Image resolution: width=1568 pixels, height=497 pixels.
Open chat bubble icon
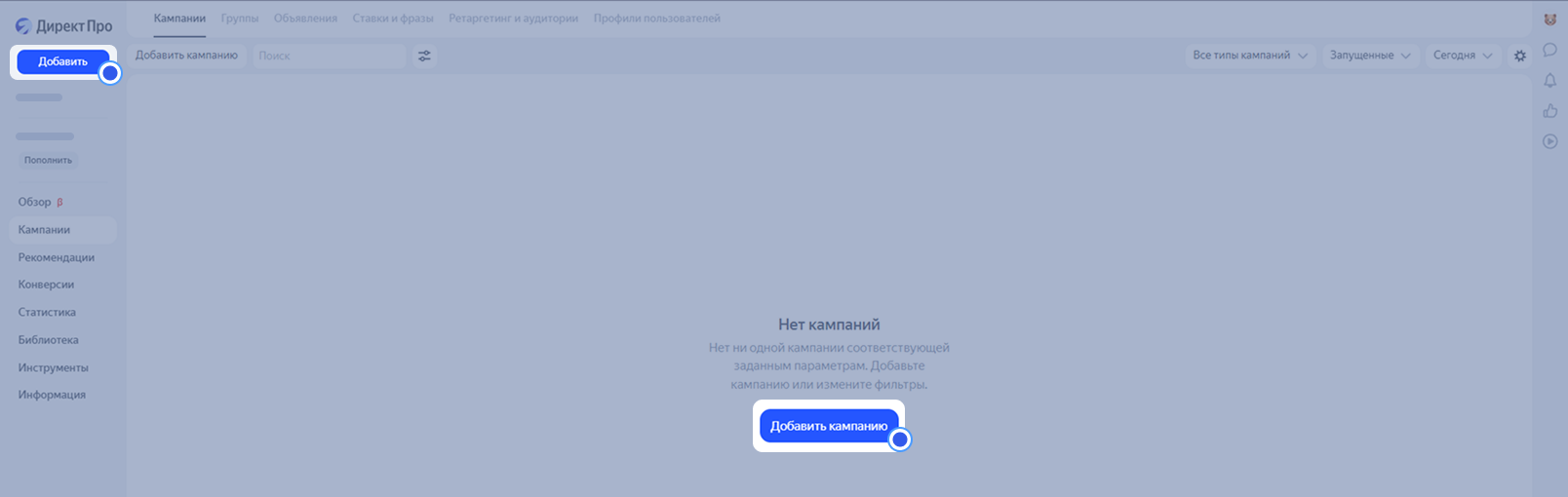pyautogui.click(x=1549, y=50)
